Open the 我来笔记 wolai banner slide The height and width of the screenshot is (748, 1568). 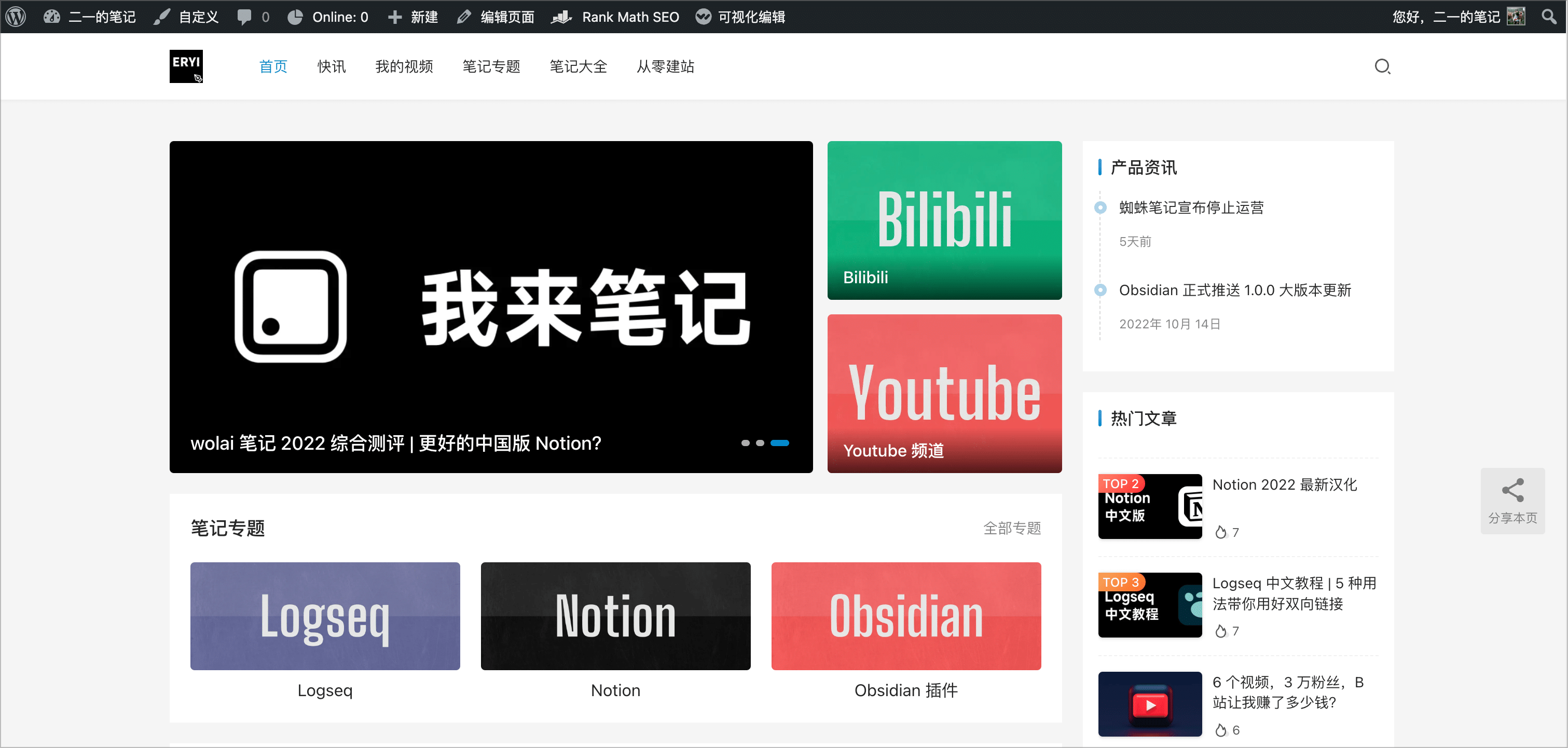click(x=491, y=307)
